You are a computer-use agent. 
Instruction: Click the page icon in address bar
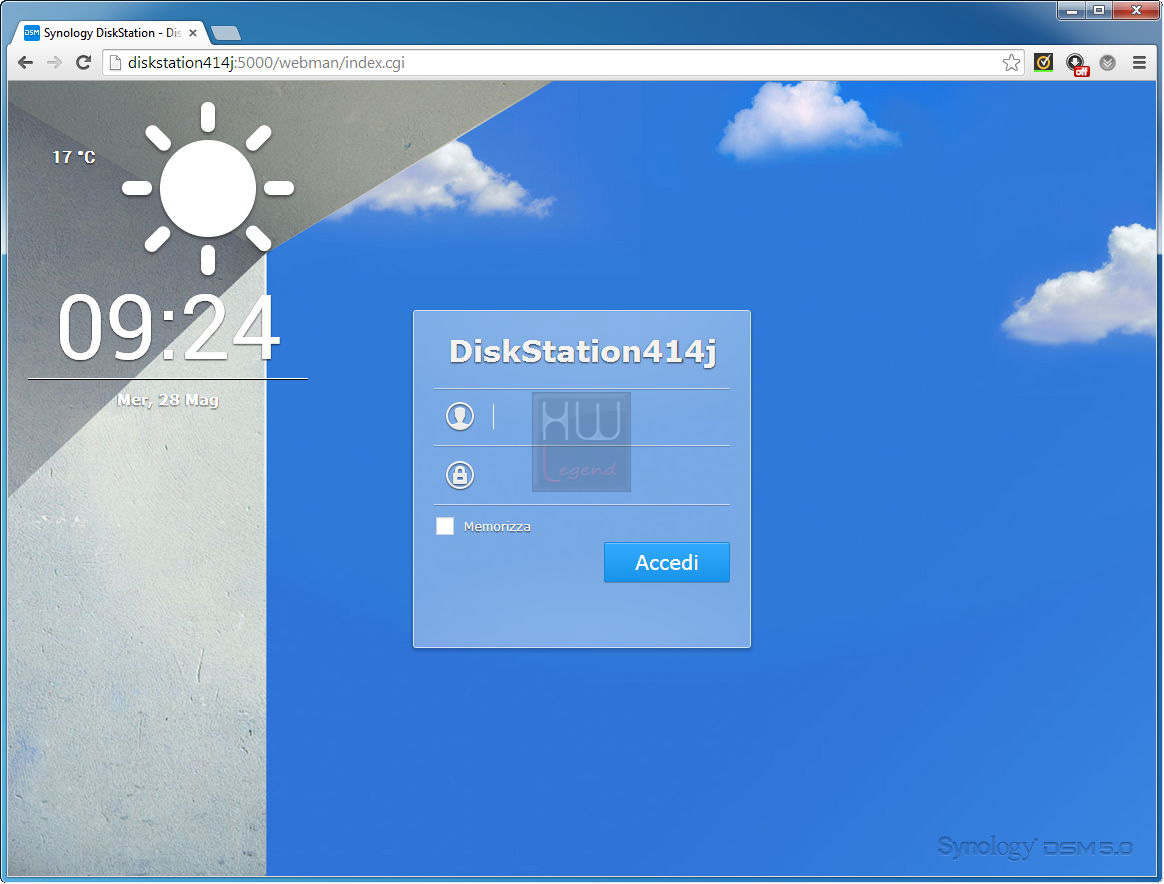click(x=115, y=63)
